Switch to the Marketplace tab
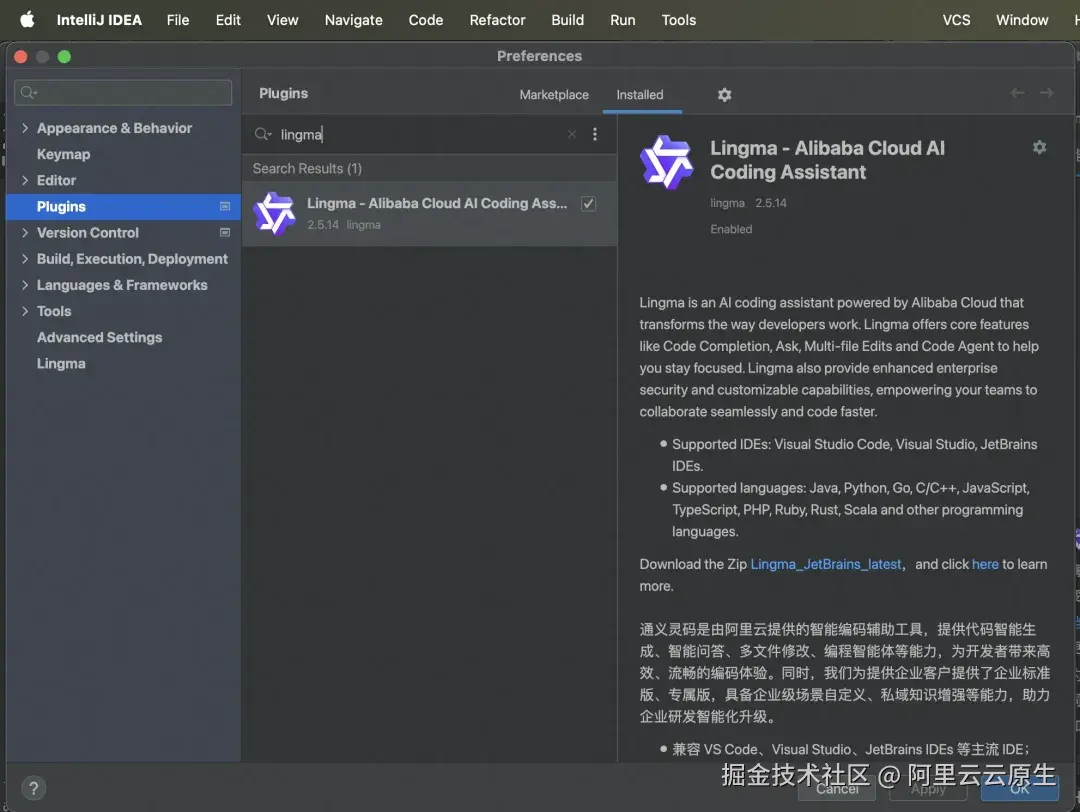 coord(554,95)
